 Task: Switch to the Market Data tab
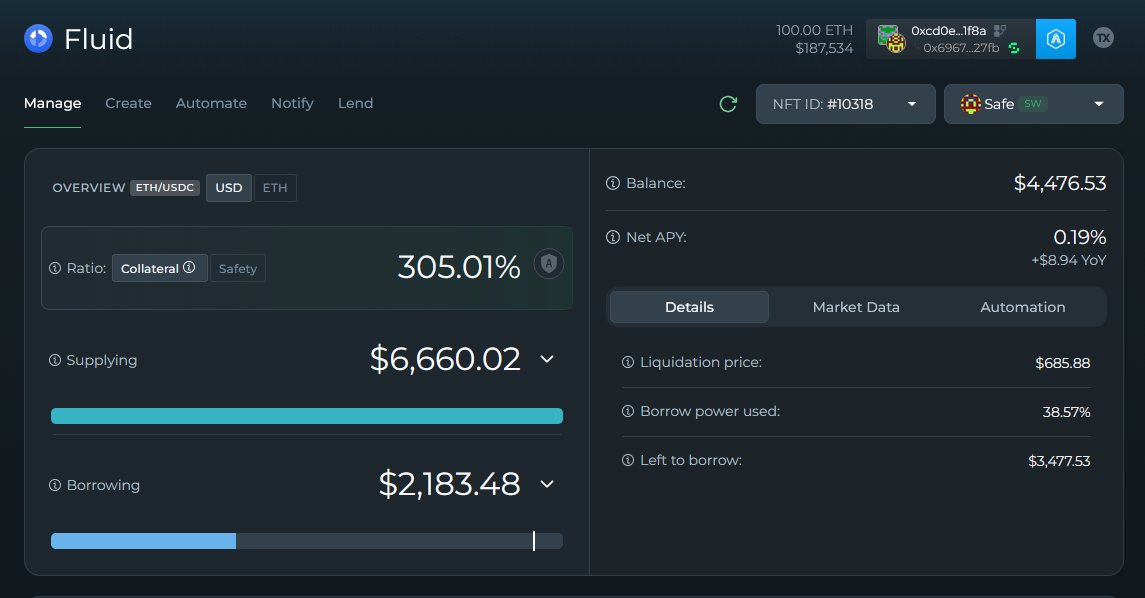point(856,307)
